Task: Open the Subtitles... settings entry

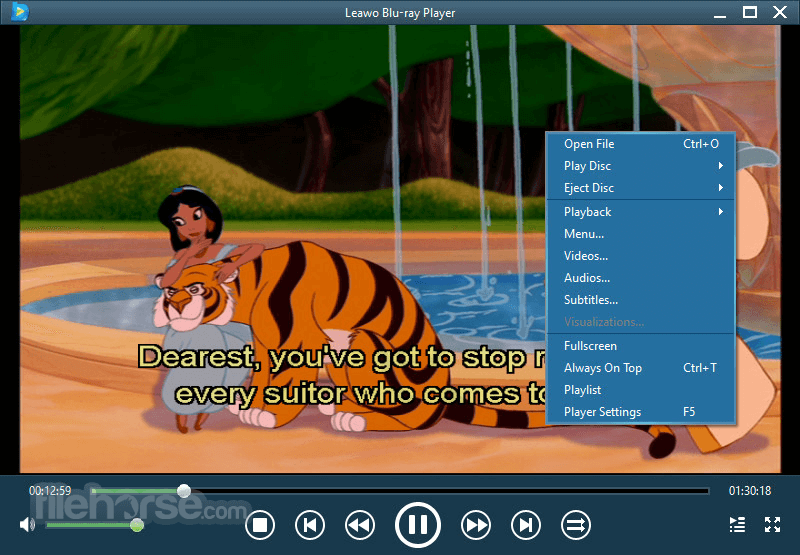Action: click(641, 299)
